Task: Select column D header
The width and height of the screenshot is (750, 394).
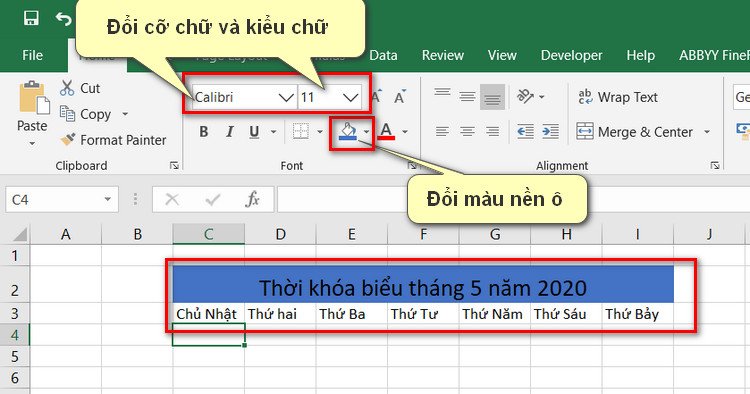Action: (280, 234)
